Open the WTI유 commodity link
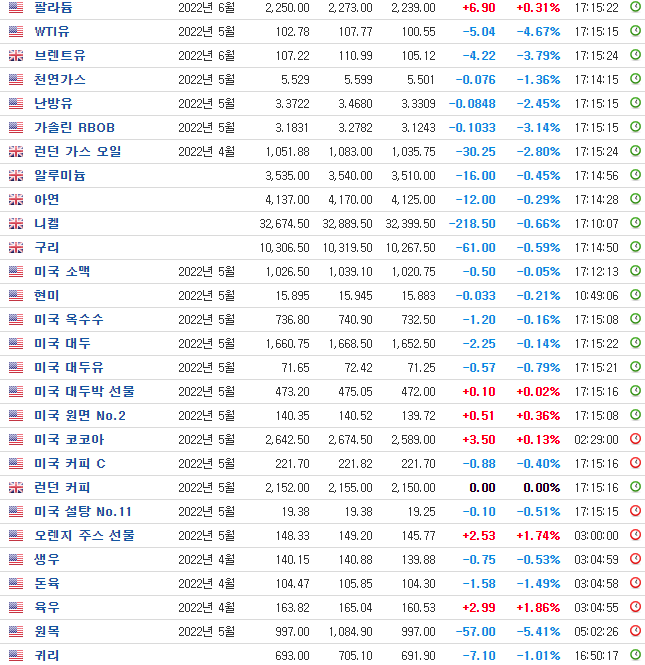The width and height of the screenshot is (645, 665). (52, 31)
